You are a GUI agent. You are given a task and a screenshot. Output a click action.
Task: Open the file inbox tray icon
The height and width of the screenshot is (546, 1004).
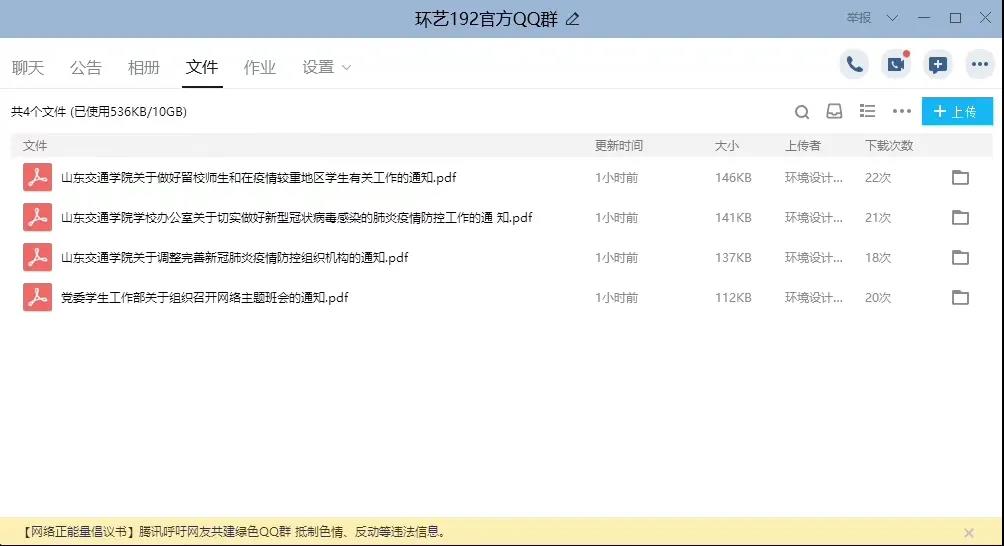(x=834, y=112)
